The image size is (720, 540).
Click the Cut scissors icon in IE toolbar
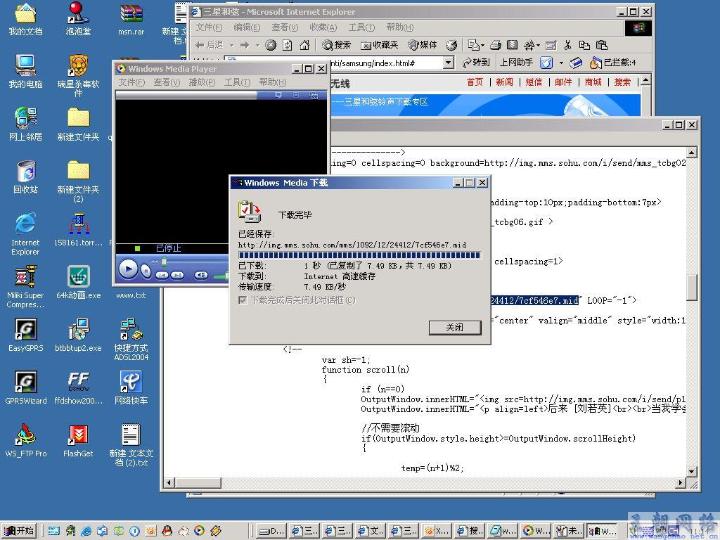click(568, 45)
